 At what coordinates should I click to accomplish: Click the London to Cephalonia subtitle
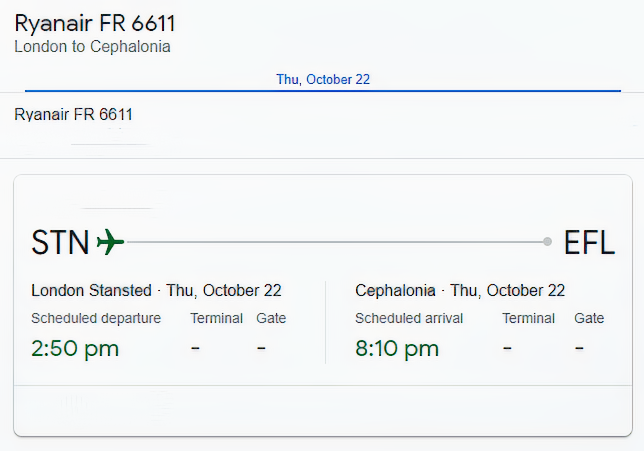click(92, 46)
